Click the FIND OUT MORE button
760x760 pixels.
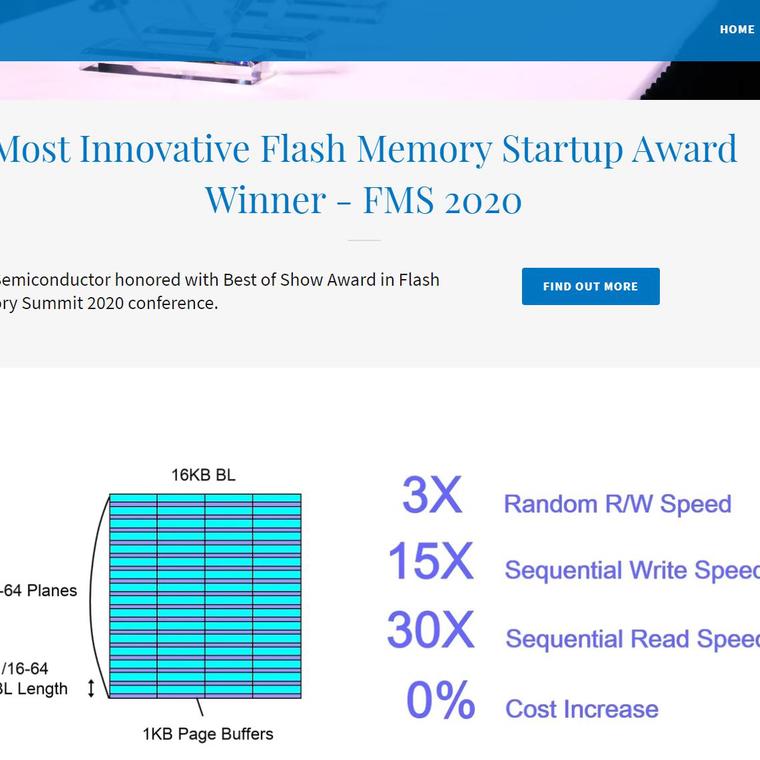click(590, 286)
